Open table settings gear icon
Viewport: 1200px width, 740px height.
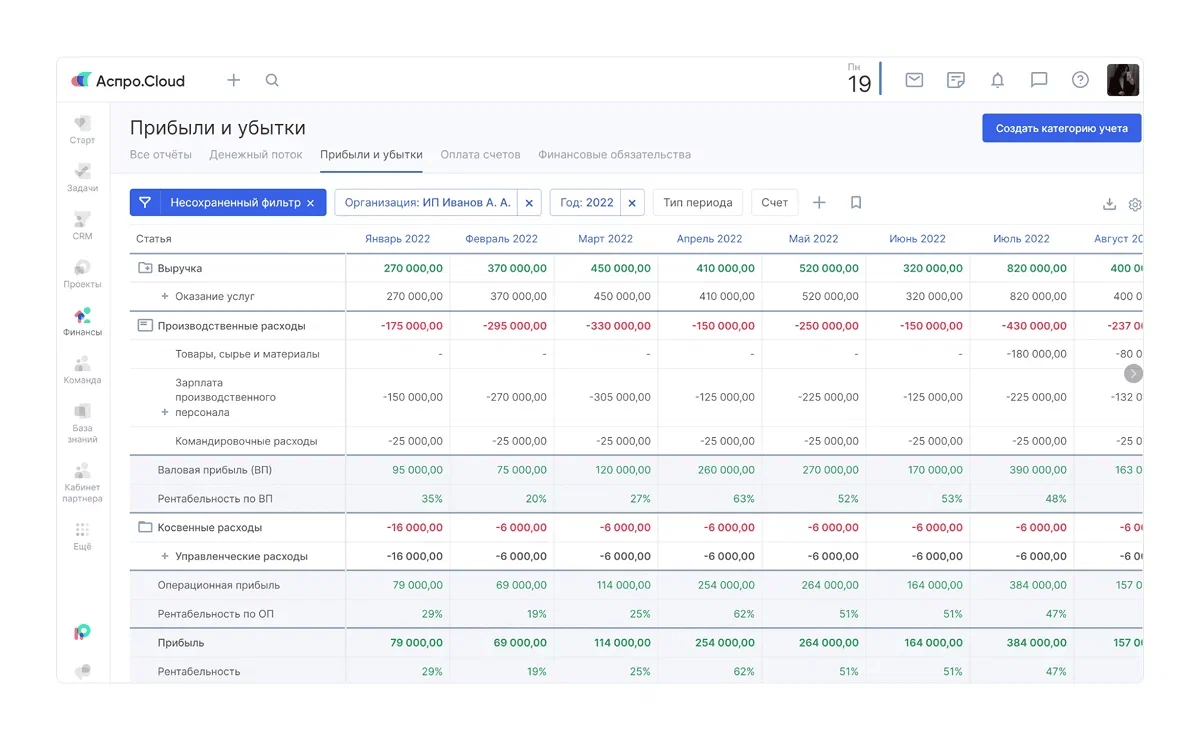1135,204
